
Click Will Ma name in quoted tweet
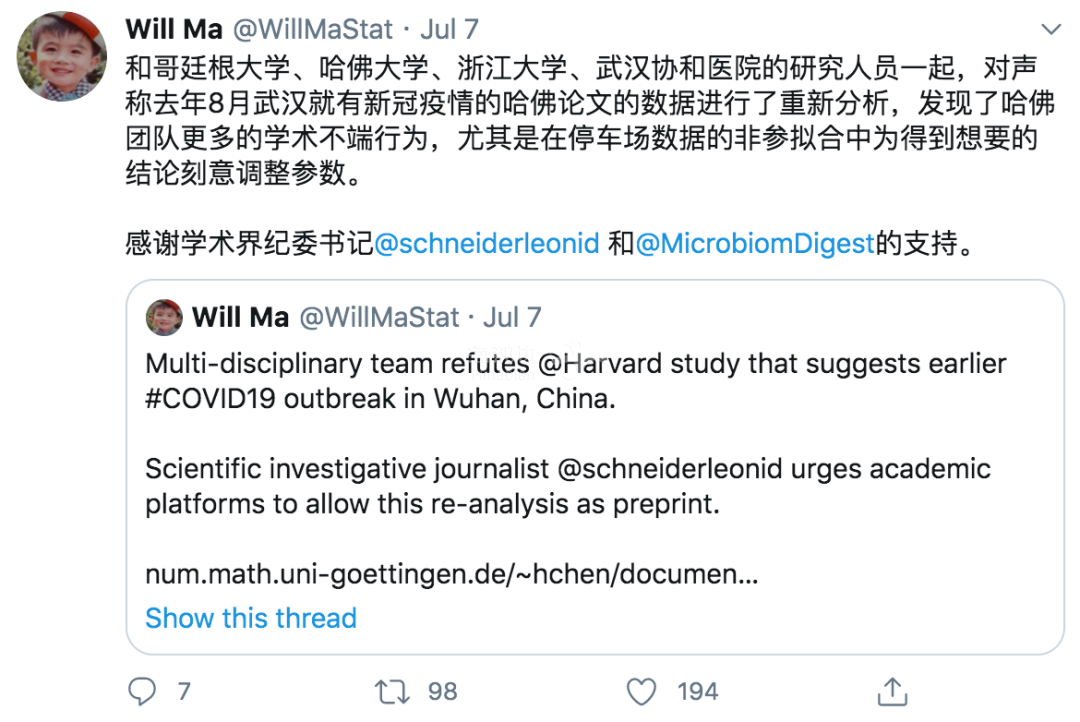pyautogui.click(x=240, y=318)
